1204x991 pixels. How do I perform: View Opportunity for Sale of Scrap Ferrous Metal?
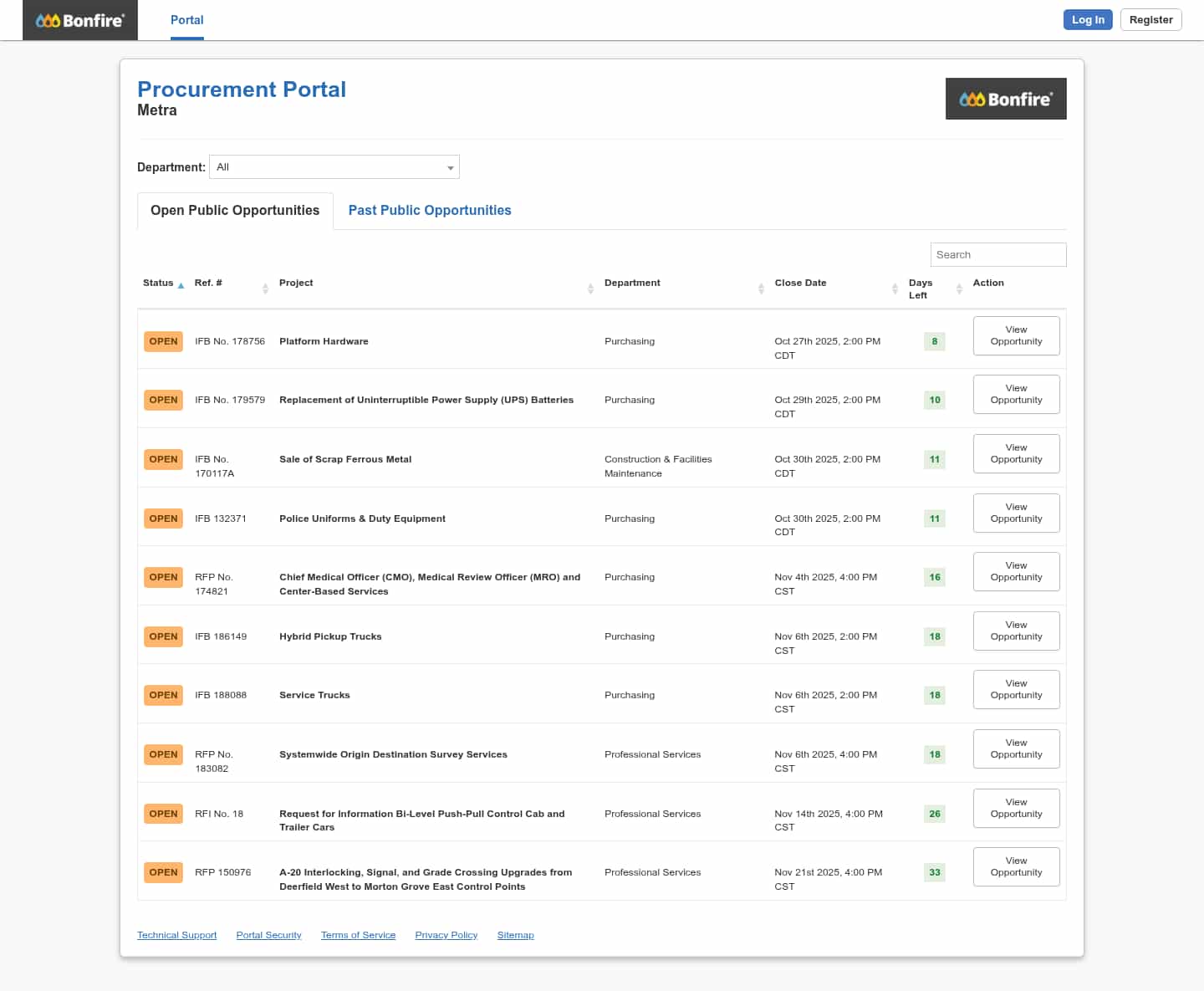[1016, 453]
